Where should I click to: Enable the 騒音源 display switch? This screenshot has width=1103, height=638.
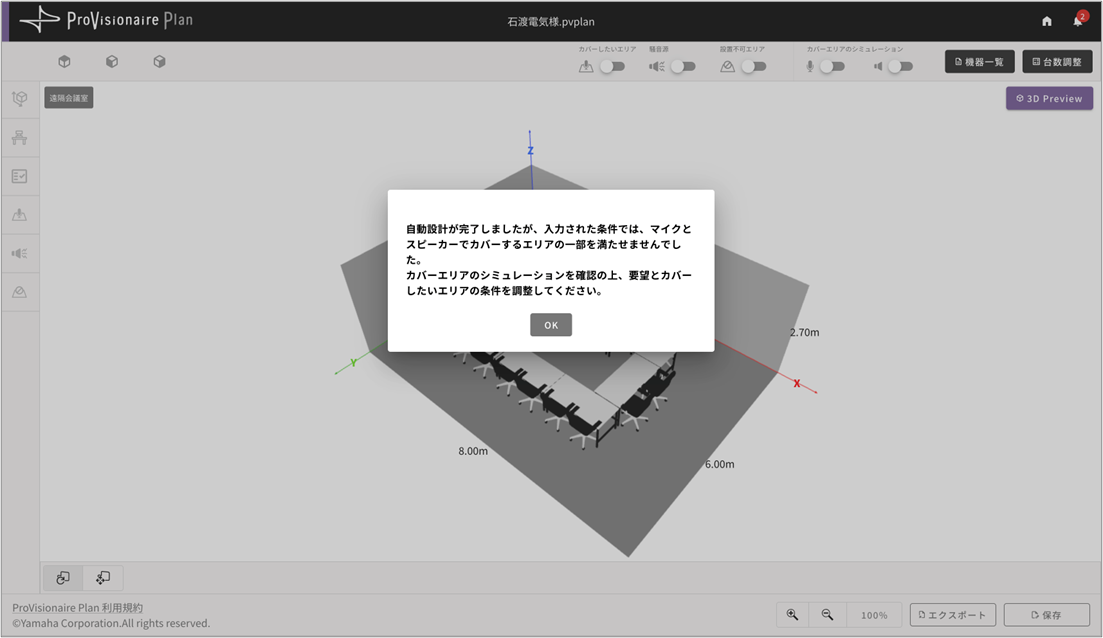(x=682, y=67)
